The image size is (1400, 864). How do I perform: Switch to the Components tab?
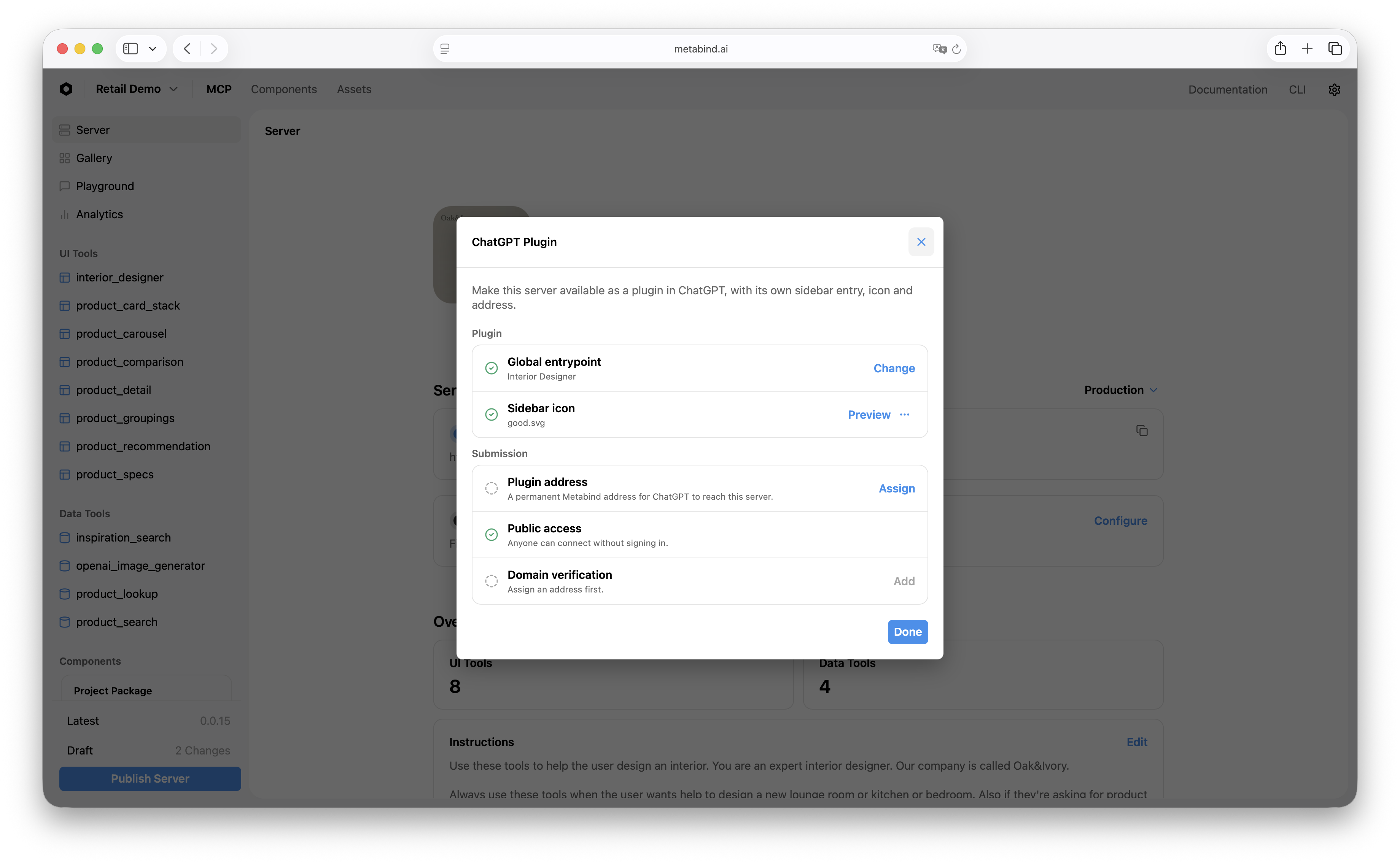283,89
